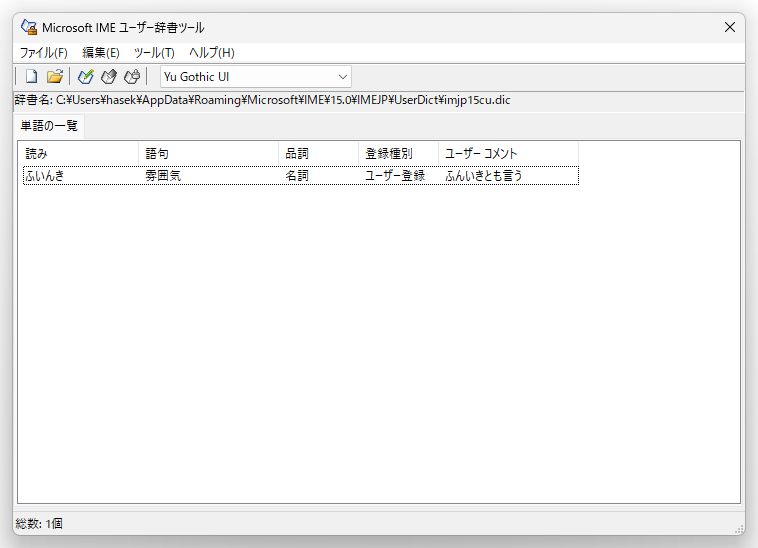Sort by the 登録種別 column header
The image size is (758, 548).
[398, 154]
